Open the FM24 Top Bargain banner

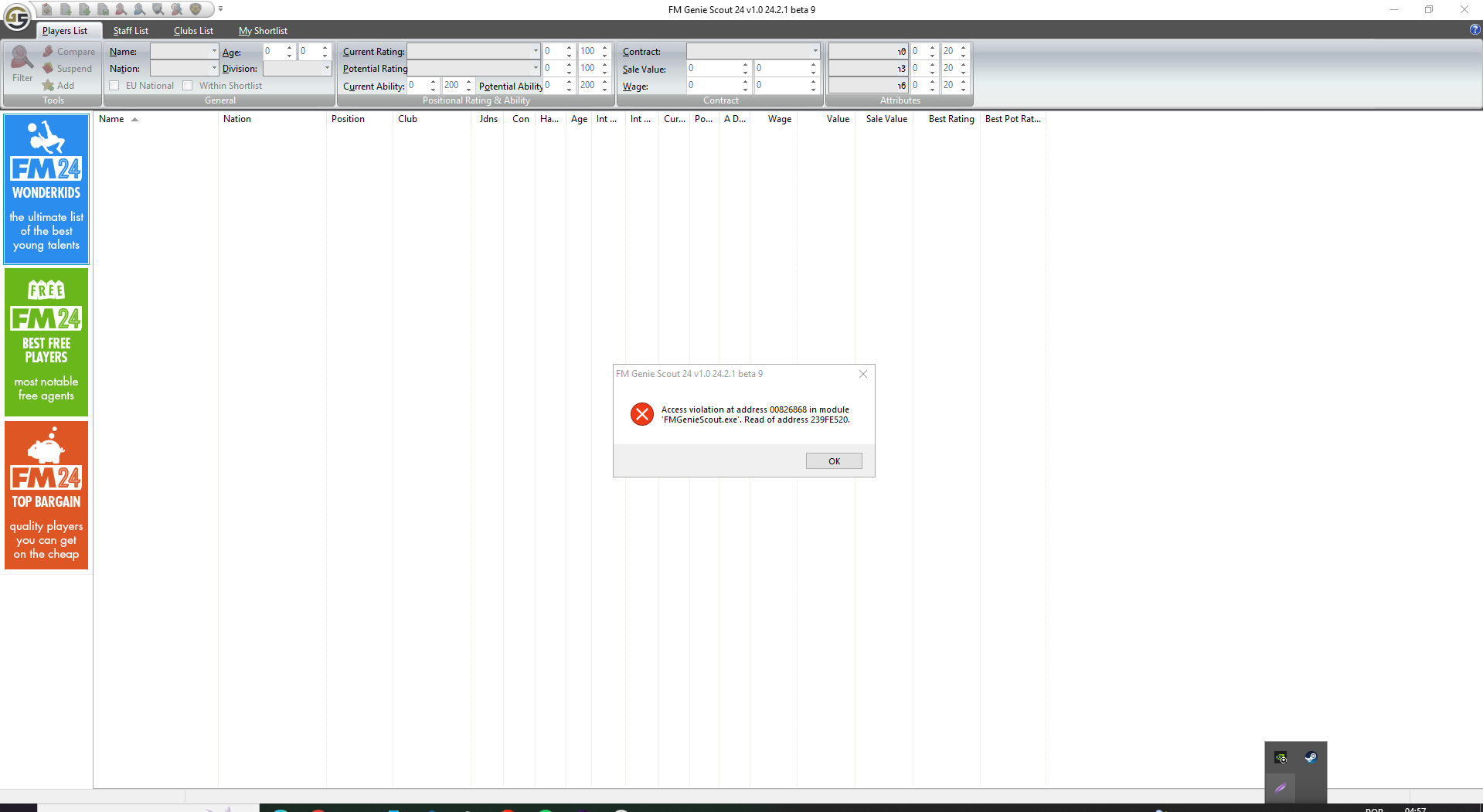(46, 495)
